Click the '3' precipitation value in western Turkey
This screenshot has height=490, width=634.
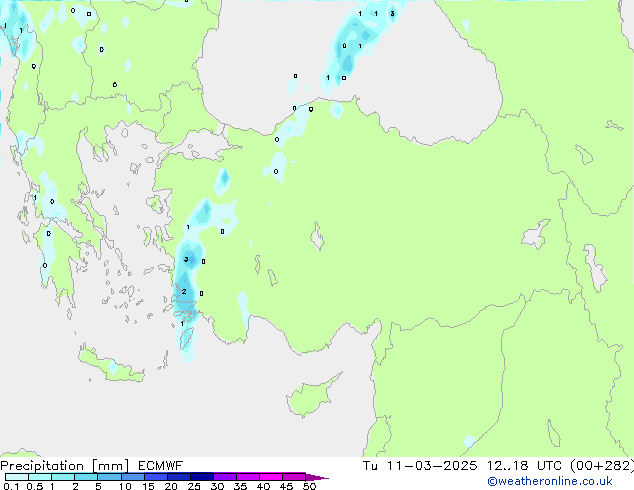tap(186, 259)
